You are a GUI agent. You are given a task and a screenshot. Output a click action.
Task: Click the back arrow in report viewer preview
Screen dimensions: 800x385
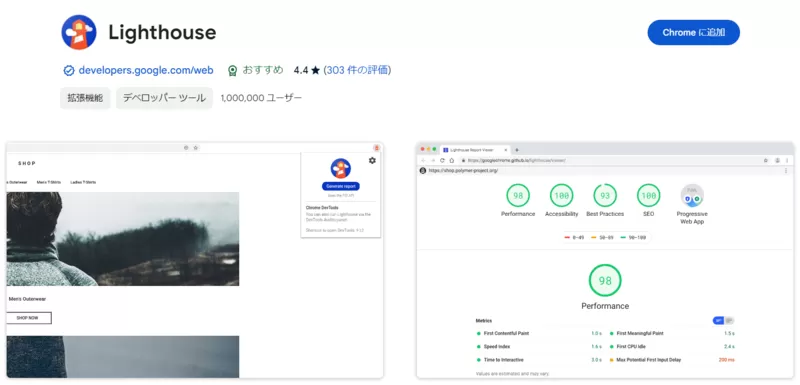423,160
